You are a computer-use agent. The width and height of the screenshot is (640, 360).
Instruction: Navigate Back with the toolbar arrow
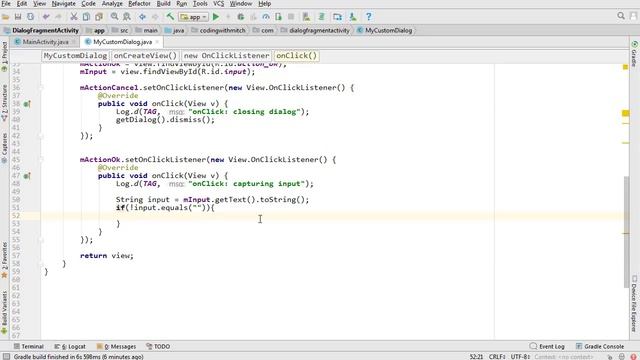click(142, 17)
